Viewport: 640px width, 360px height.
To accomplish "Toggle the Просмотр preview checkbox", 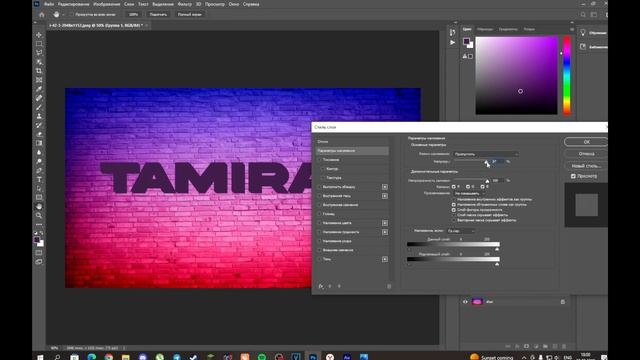I will pyautogui.click(x=573, y=176).
